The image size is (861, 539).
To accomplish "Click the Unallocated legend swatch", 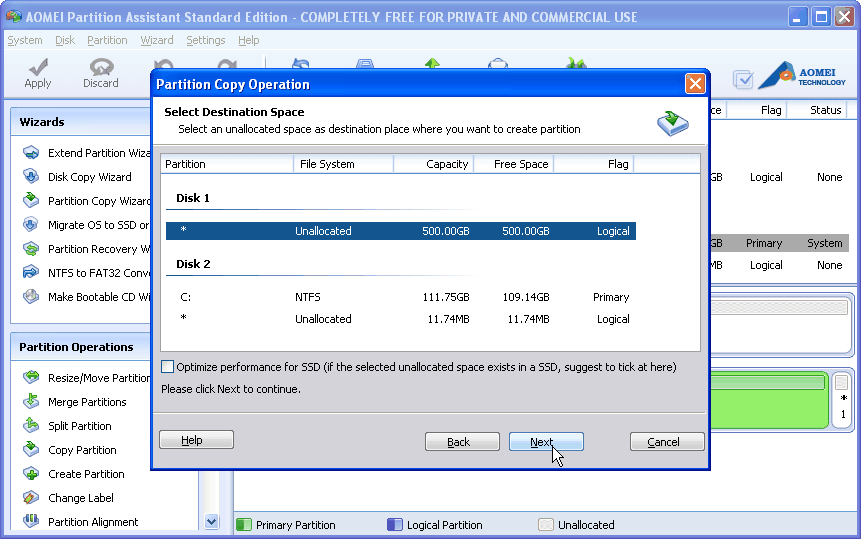I will pos(545,524).
